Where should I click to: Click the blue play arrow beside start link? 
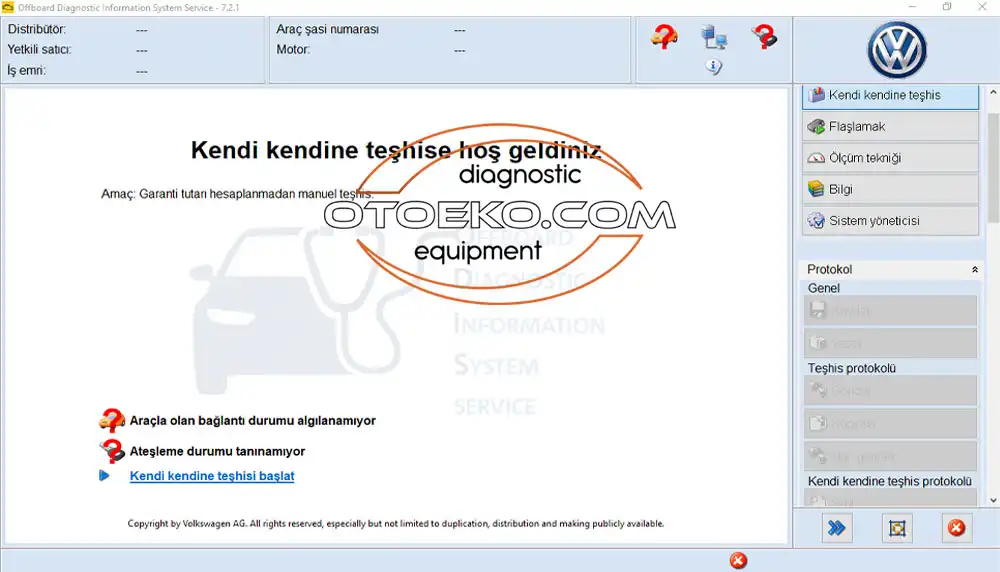click(x=105, y=476)
